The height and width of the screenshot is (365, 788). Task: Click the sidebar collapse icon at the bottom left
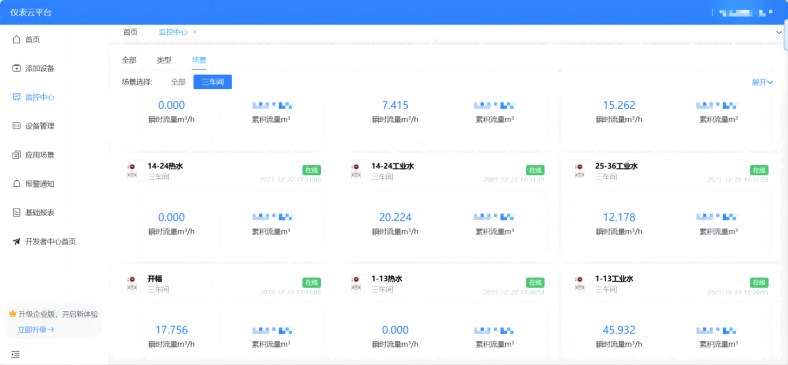coord(16,354)
